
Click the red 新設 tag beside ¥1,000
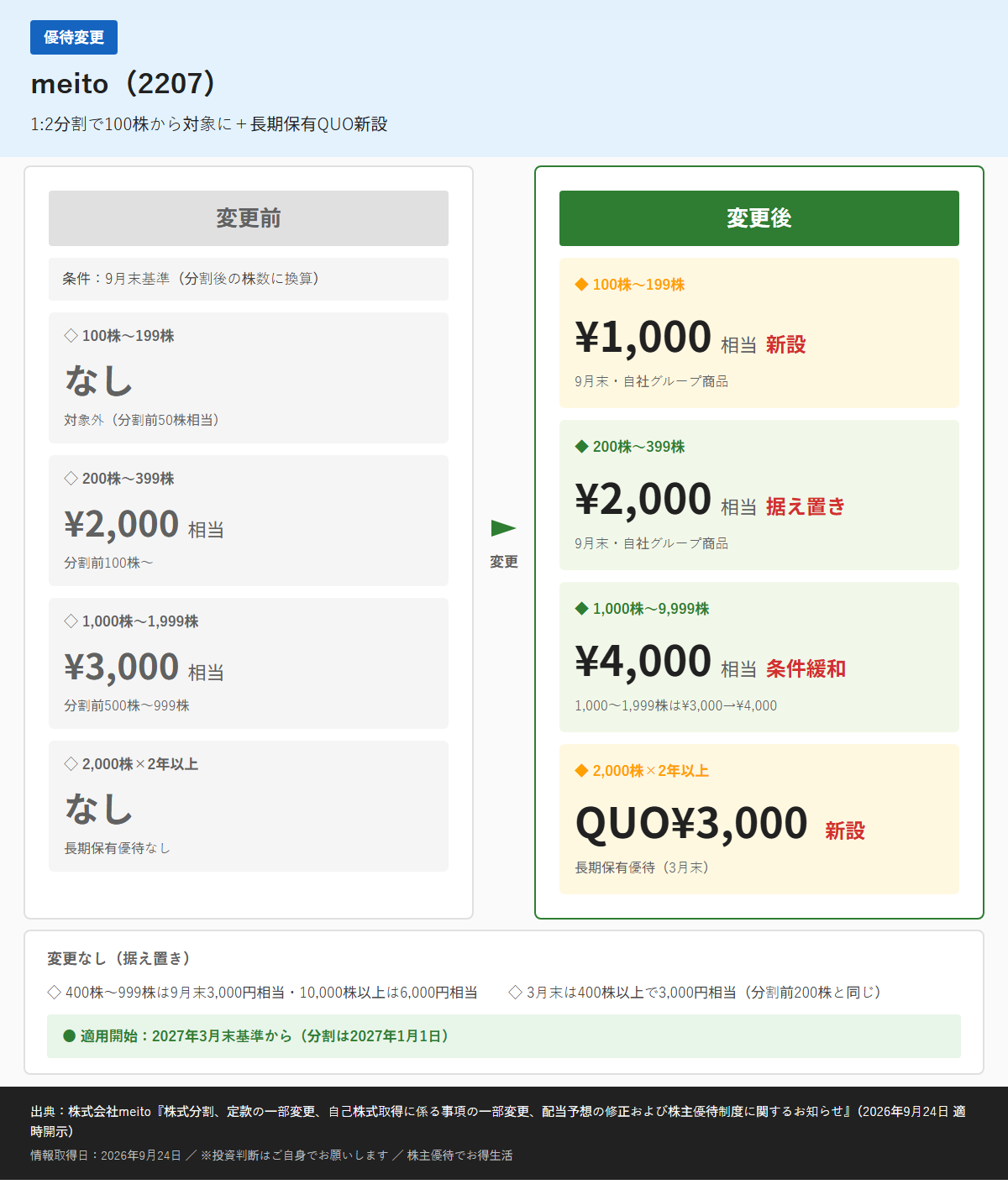(x=786, y=345)
